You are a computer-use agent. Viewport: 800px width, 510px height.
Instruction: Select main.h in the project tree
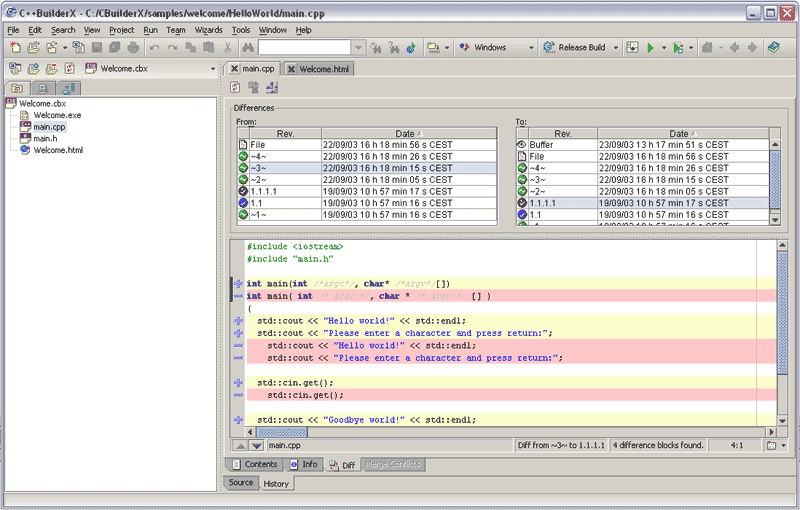coord(45,139)
